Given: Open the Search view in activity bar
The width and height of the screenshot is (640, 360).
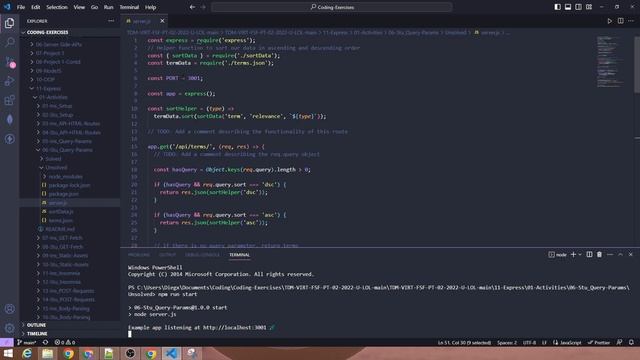Looking at the screenshot, I should click(x=9, y=42).
